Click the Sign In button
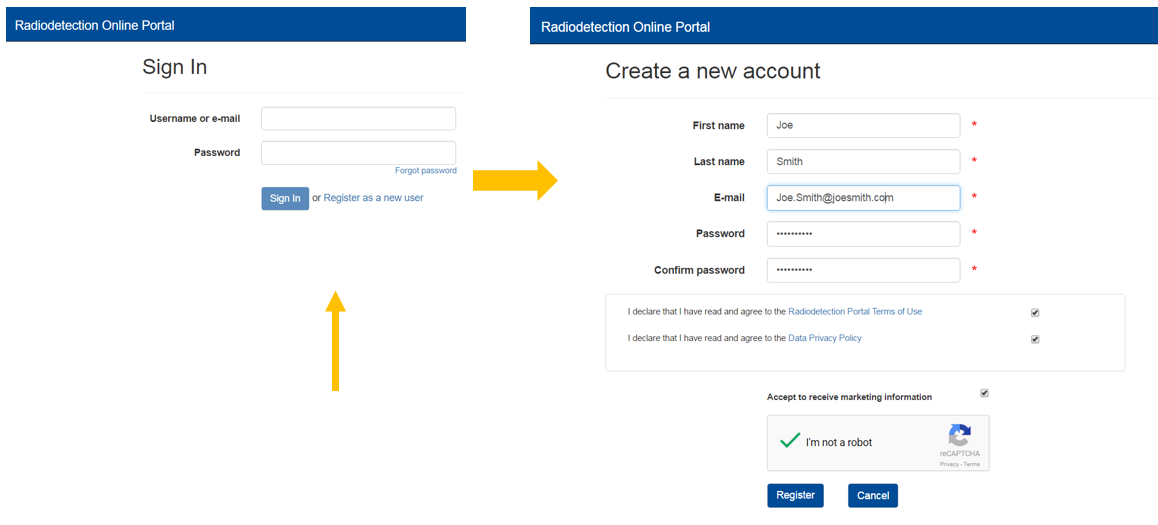Viewport: 1158px width, 525px height. pyautogui.click(x=285, y=198)
